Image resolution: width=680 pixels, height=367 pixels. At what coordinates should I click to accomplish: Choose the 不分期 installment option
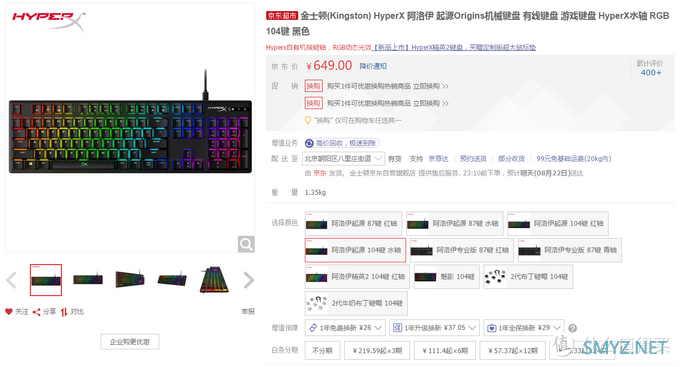[x=322, y=351]
